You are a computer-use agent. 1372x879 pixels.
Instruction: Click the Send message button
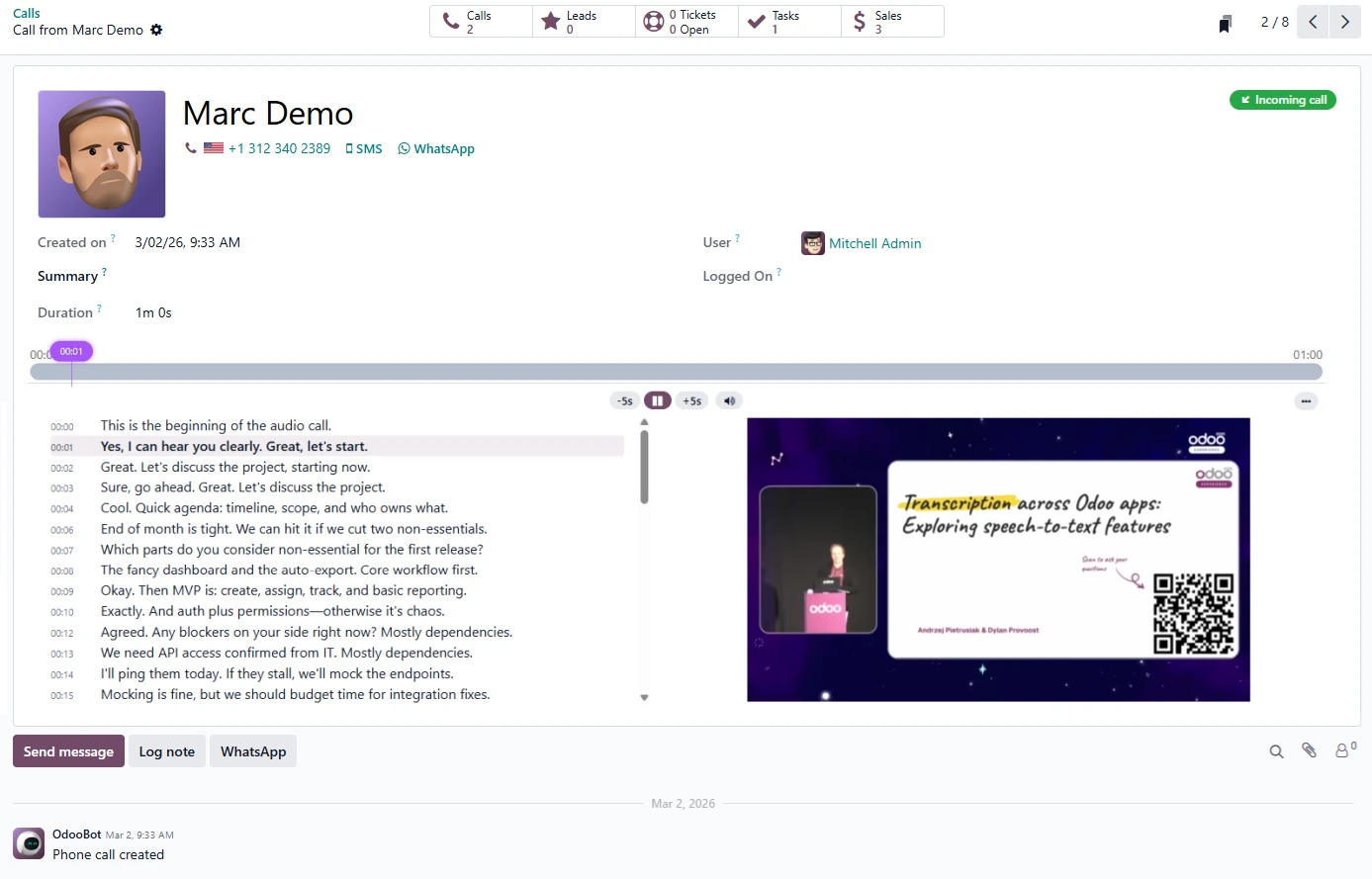(67, 750)
